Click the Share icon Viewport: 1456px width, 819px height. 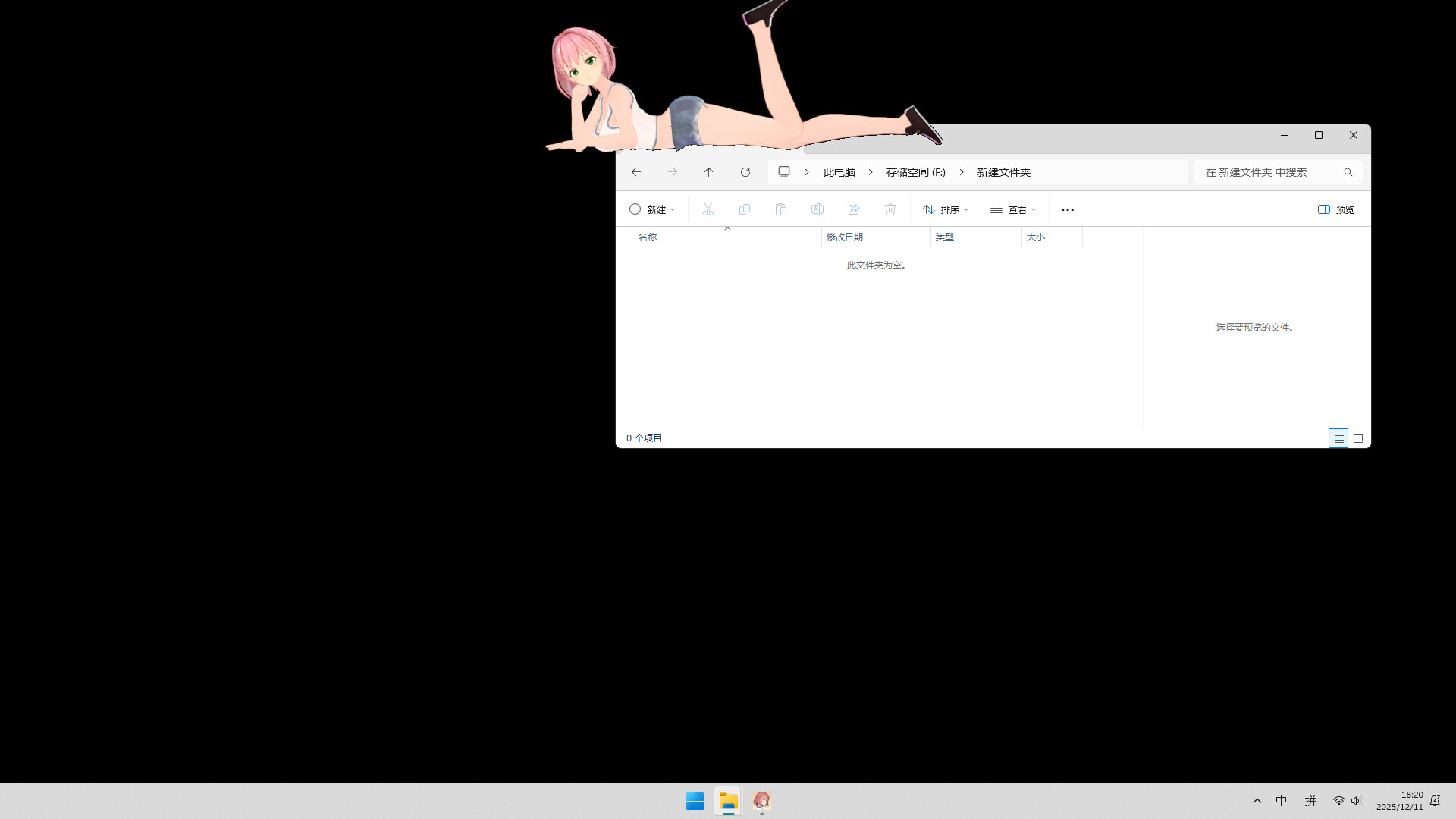(x=854, y=209)
